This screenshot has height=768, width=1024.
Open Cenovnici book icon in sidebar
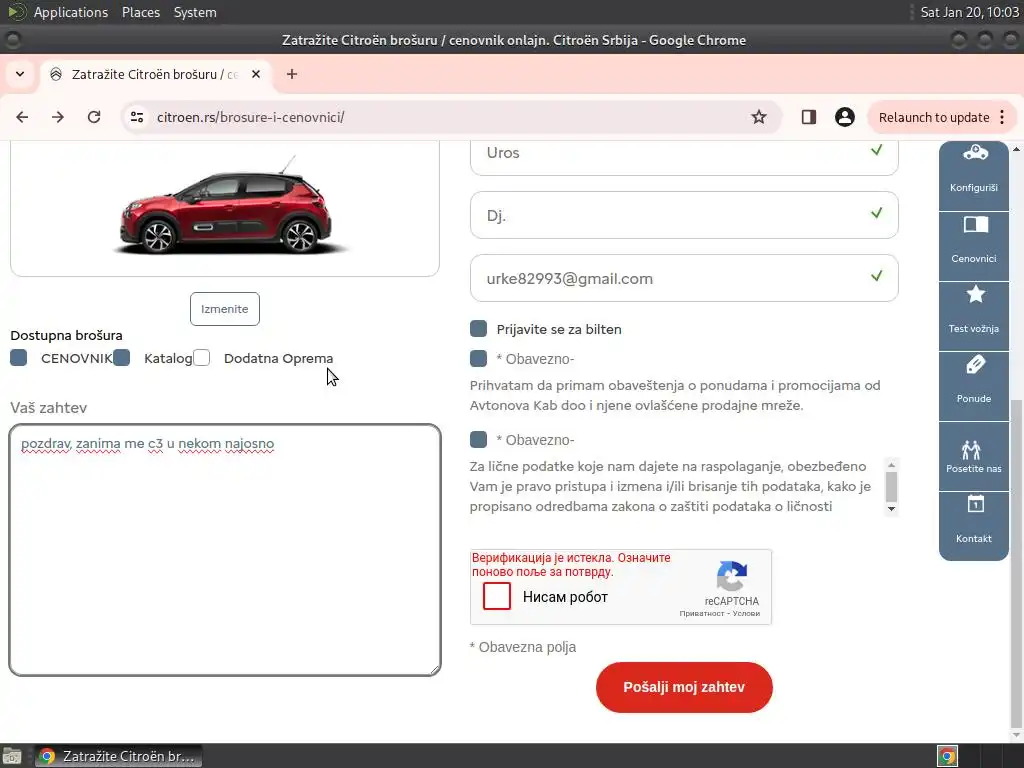pyautogui.click(x=976, y=225)
